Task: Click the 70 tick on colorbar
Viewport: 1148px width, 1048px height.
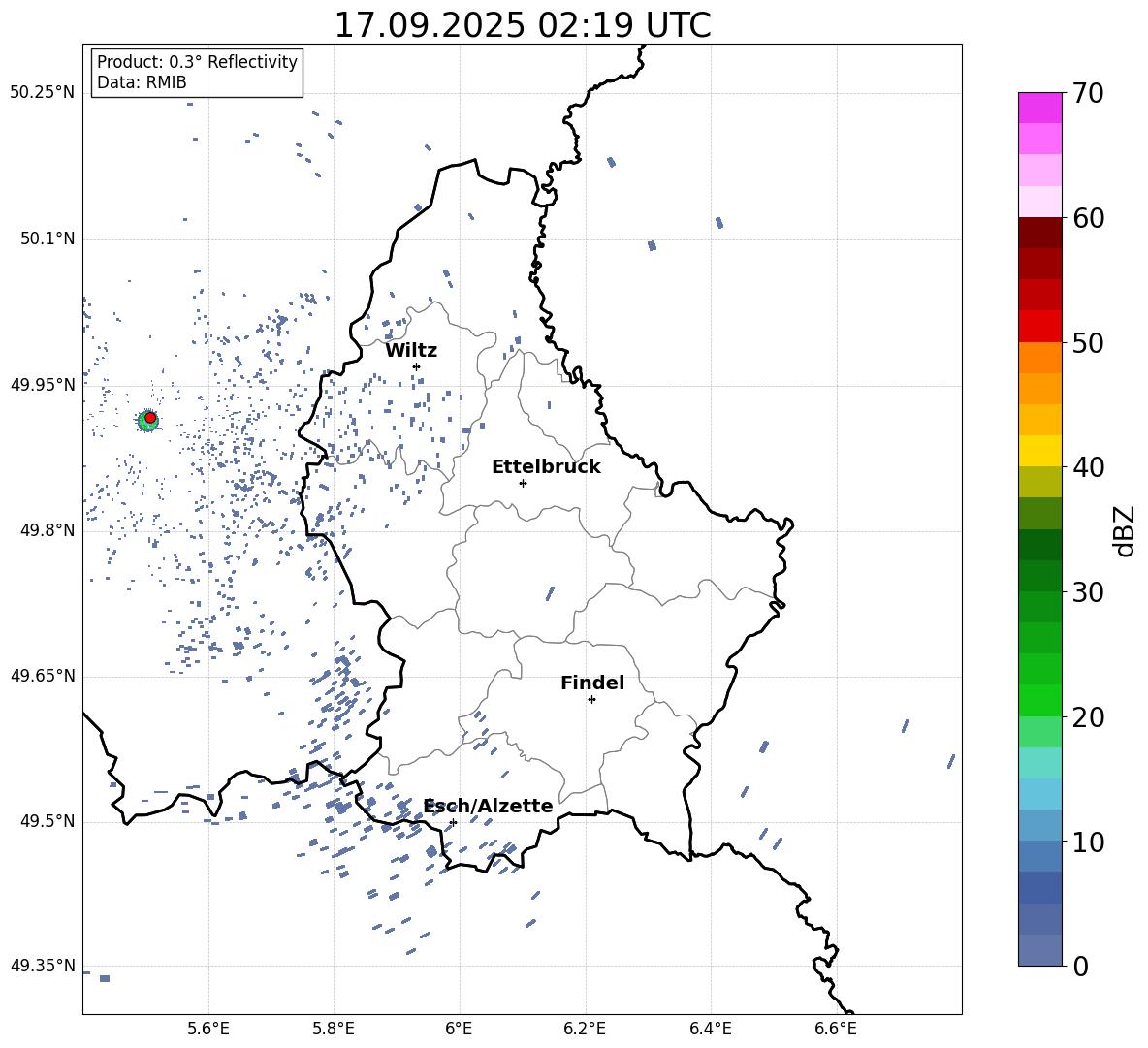Action: tap(1088, 93)
